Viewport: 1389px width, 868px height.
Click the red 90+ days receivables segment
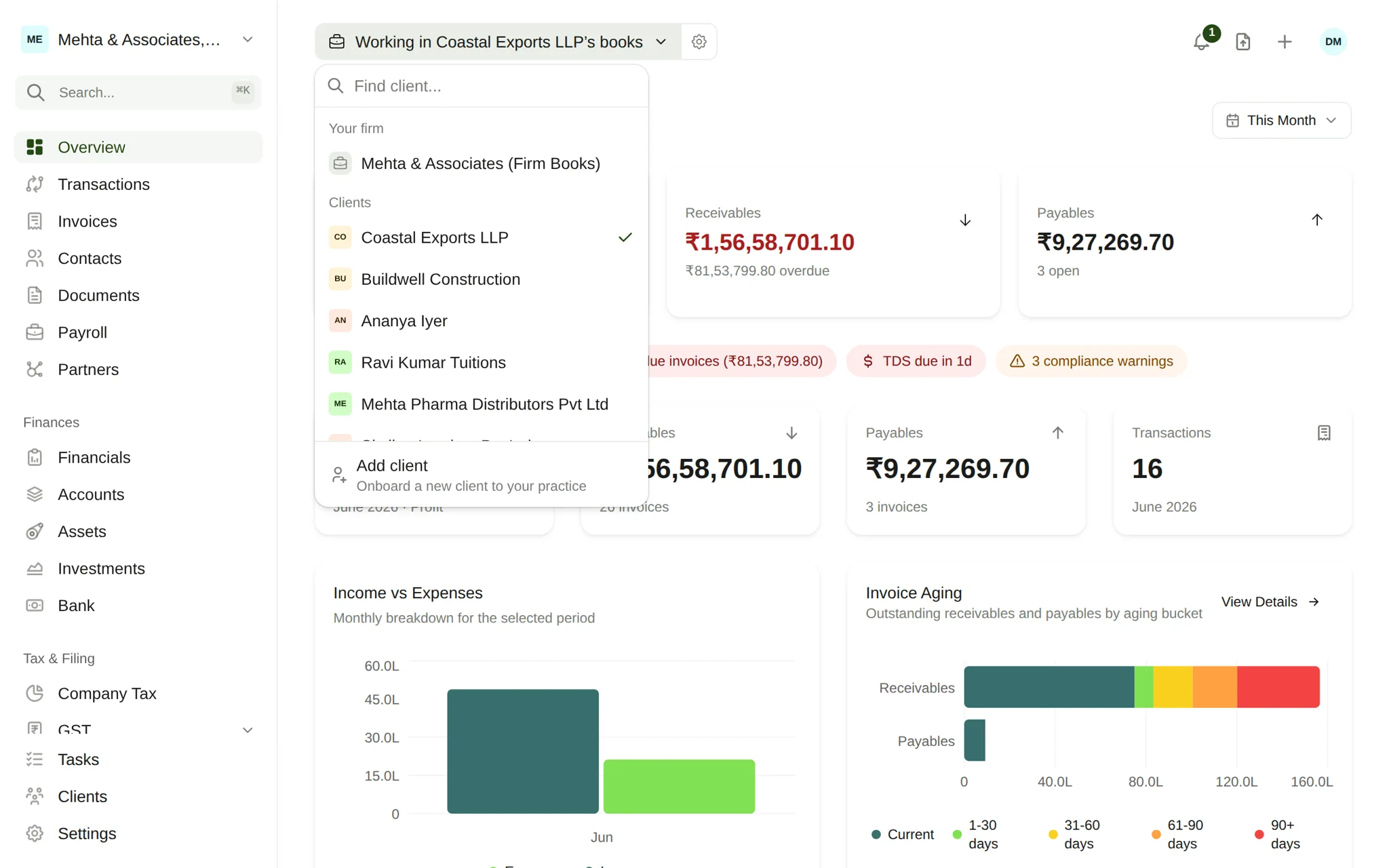1278,687
